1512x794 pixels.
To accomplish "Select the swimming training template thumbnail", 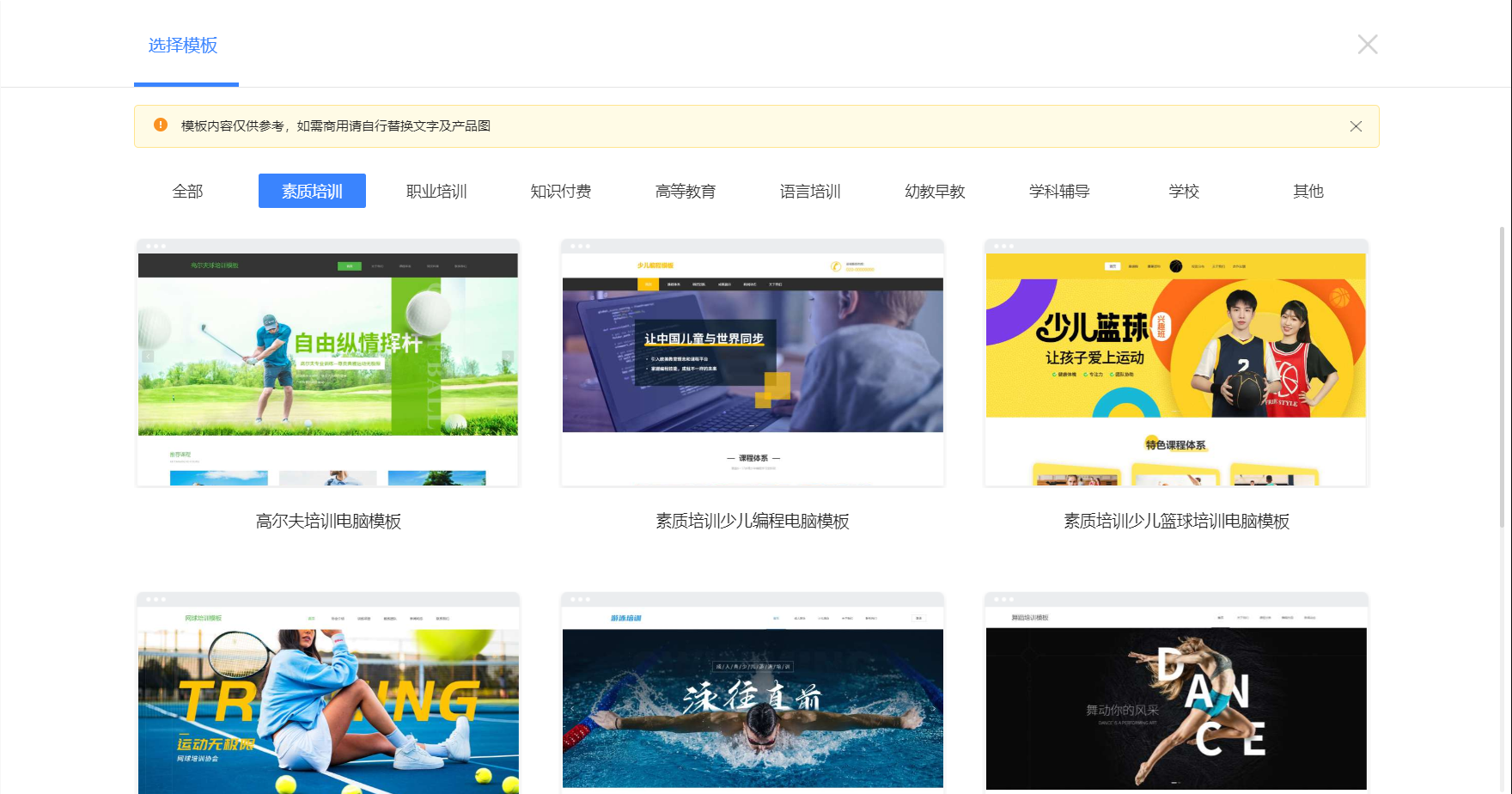I will [753, 696].
